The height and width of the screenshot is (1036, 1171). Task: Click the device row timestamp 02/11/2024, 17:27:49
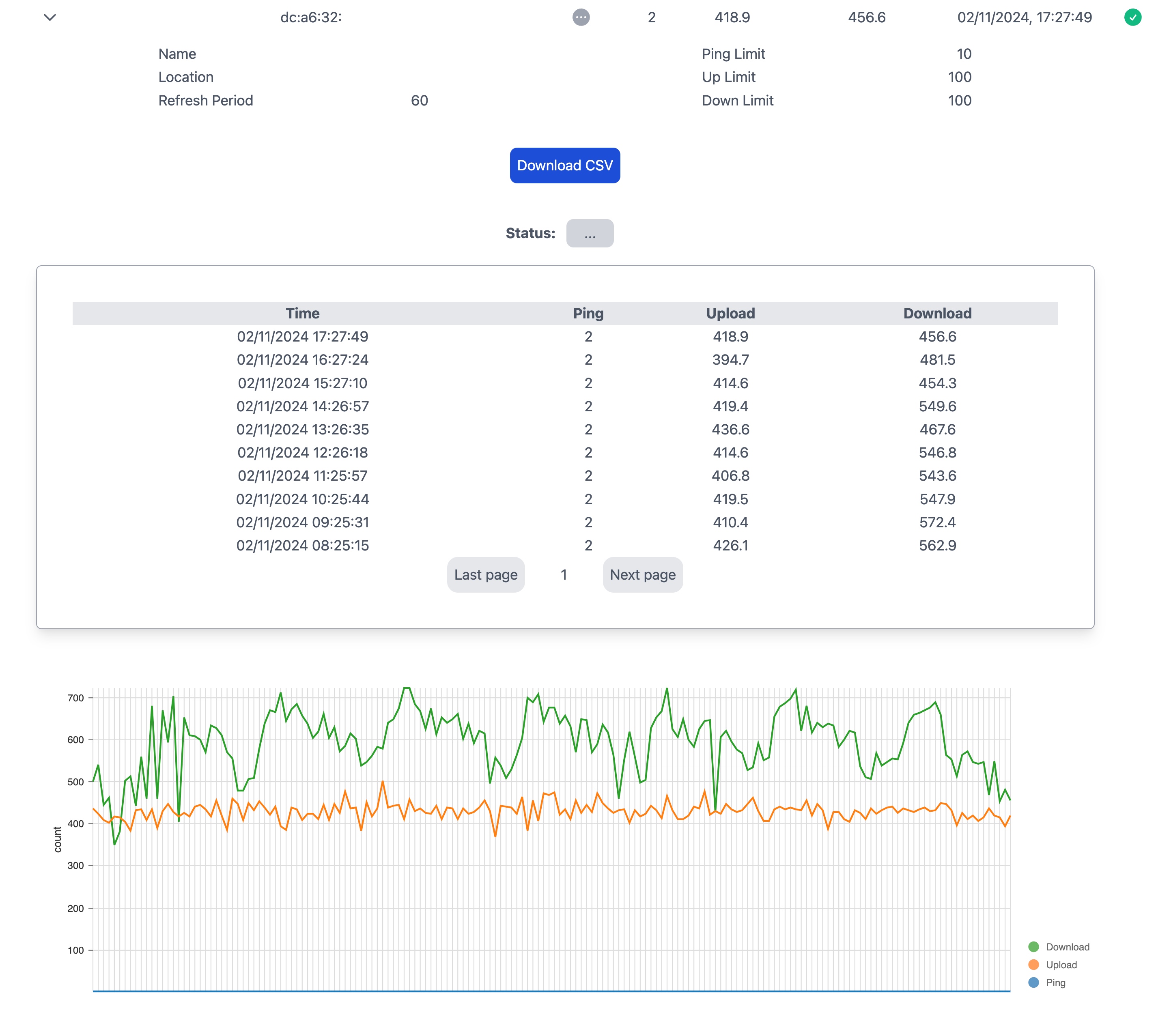[x=1025, y=18]
